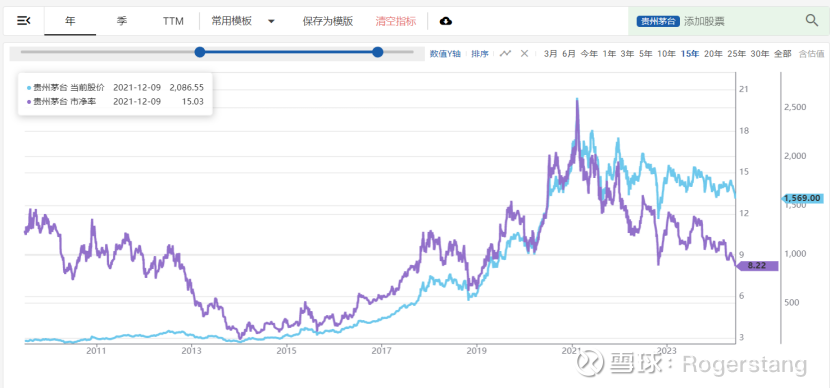Open the 常用模板 dropdown arrow
Viewport: 831px width, 389px height.
[x=271, y=22]
